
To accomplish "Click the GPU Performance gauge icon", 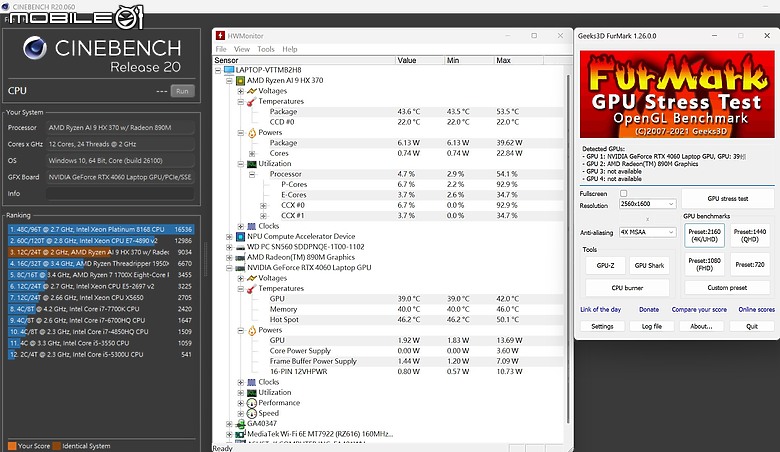I will (252, 403).
